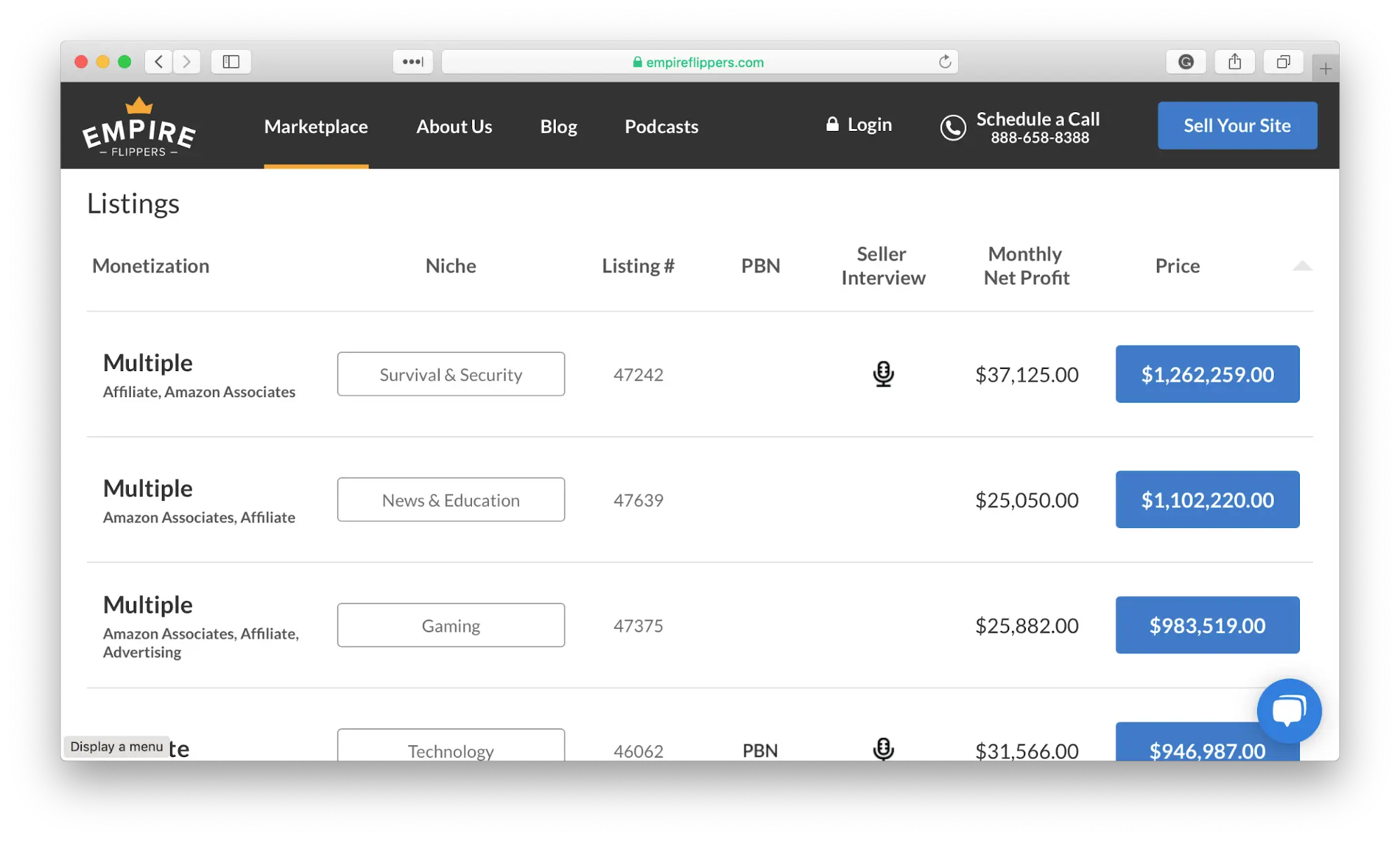Click the back navigation arrow

click(158, 62)
